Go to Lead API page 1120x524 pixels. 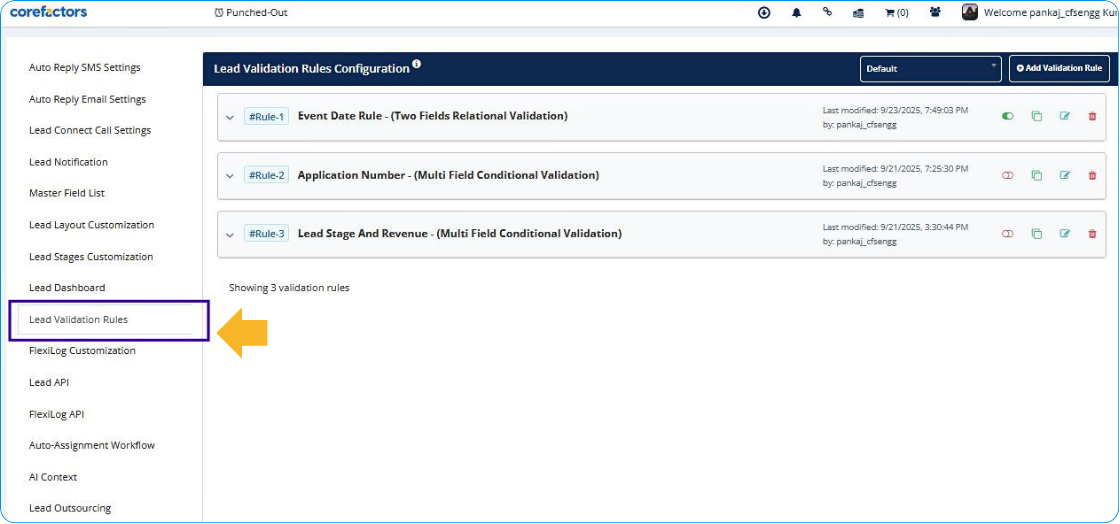pyautogui.click(x=49, y=383)
